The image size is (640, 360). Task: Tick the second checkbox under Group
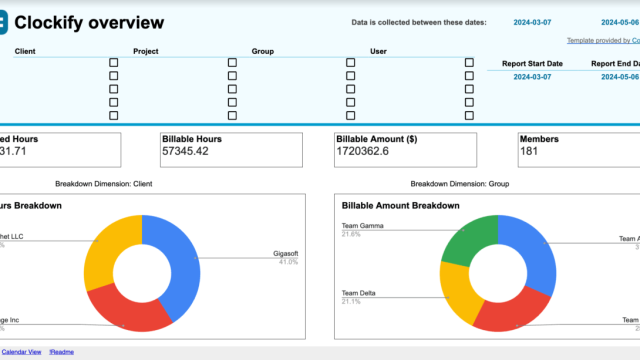tap(351, 76)
